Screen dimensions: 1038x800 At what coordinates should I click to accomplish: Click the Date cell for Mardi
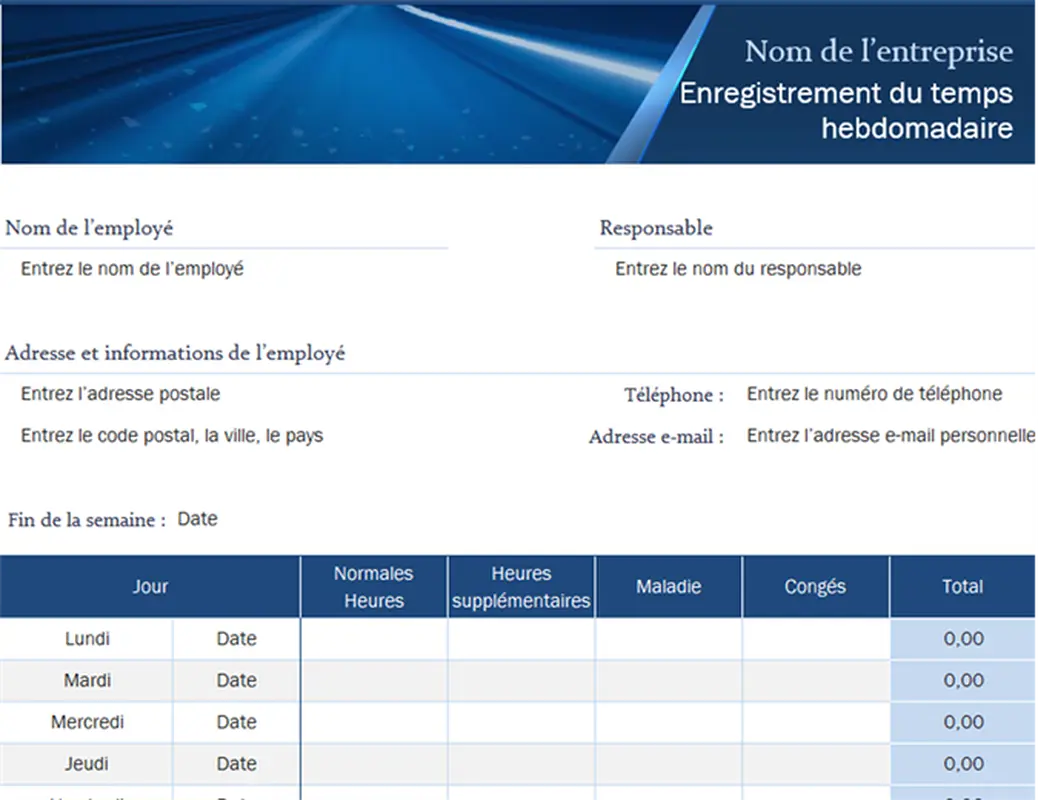[x=236, y=680]
